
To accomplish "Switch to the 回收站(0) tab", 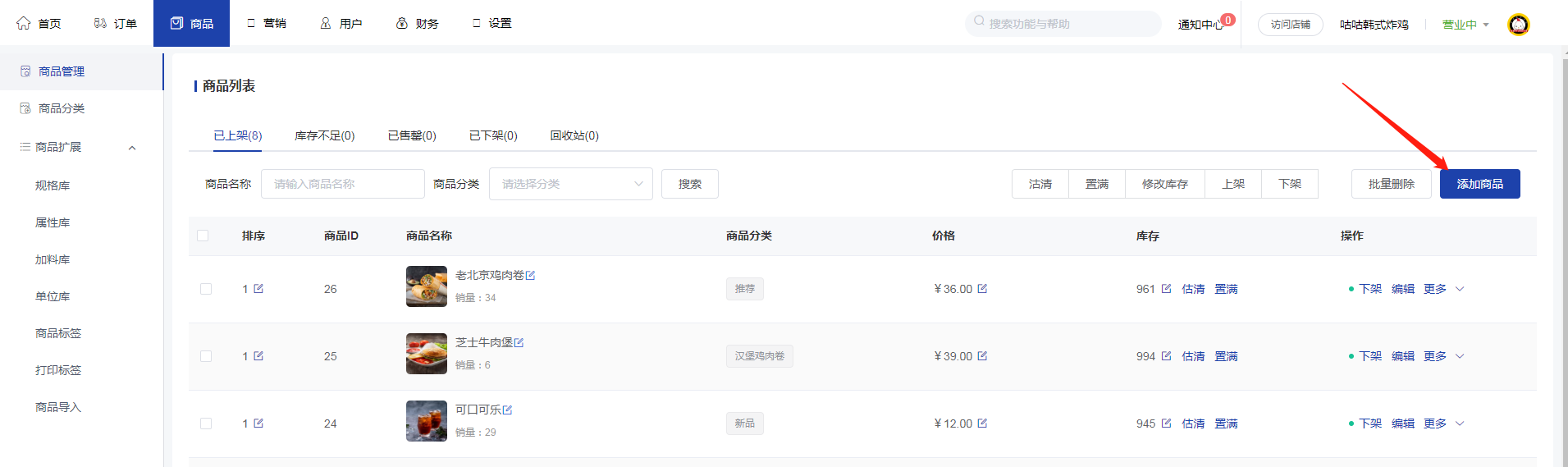I will tap(574, 135).
